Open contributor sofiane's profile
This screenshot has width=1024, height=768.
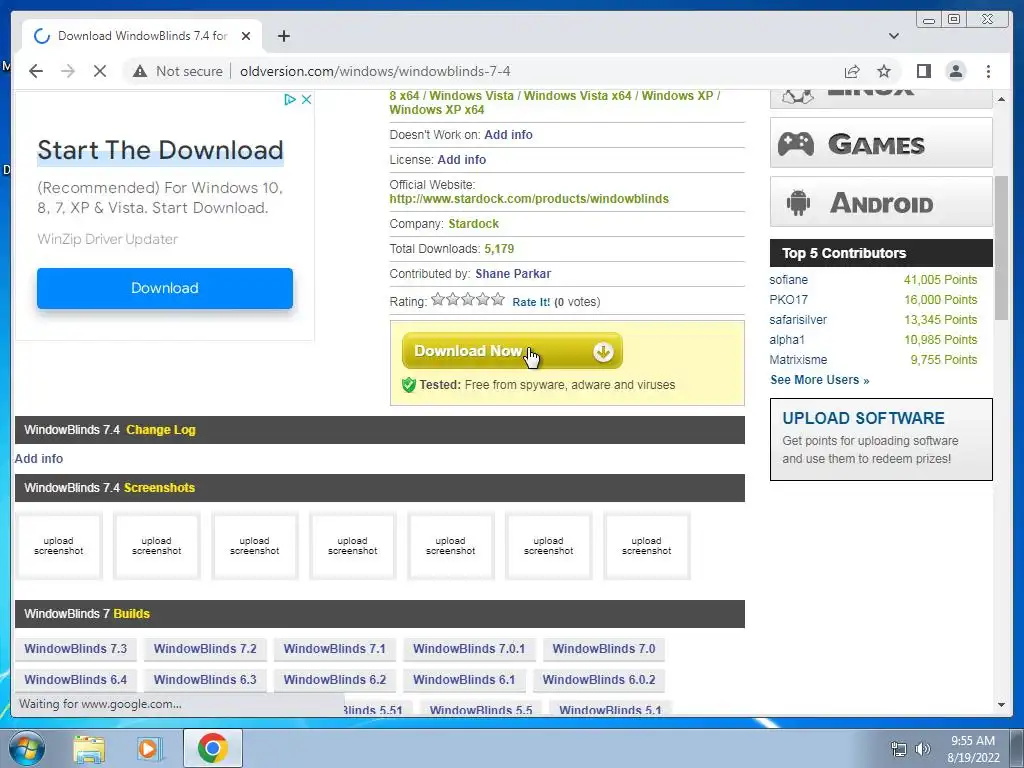(788, 280)
